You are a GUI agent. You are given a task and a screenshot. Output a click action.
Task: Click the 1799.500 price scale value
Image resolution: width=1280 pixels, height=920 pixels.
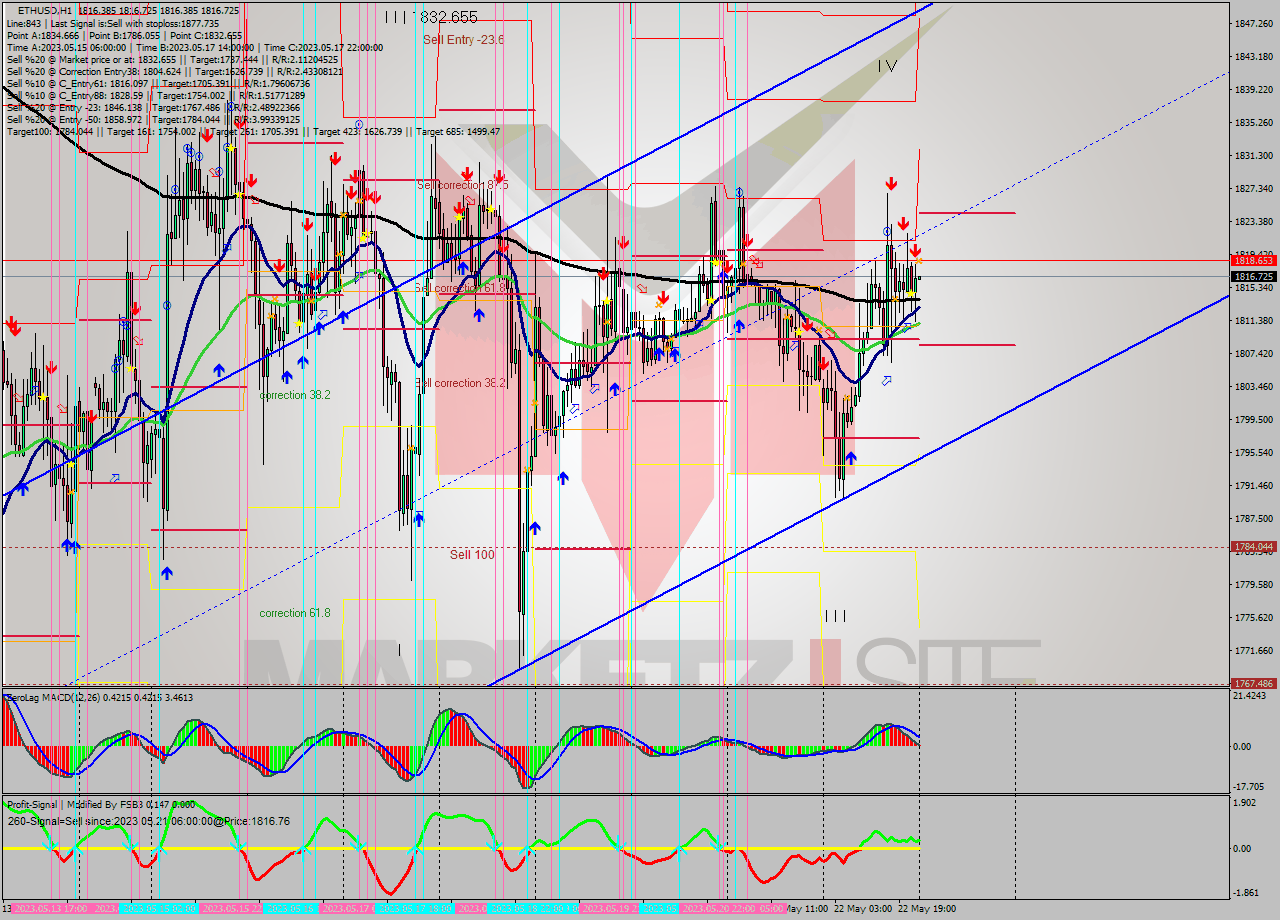coord(1255,419)
